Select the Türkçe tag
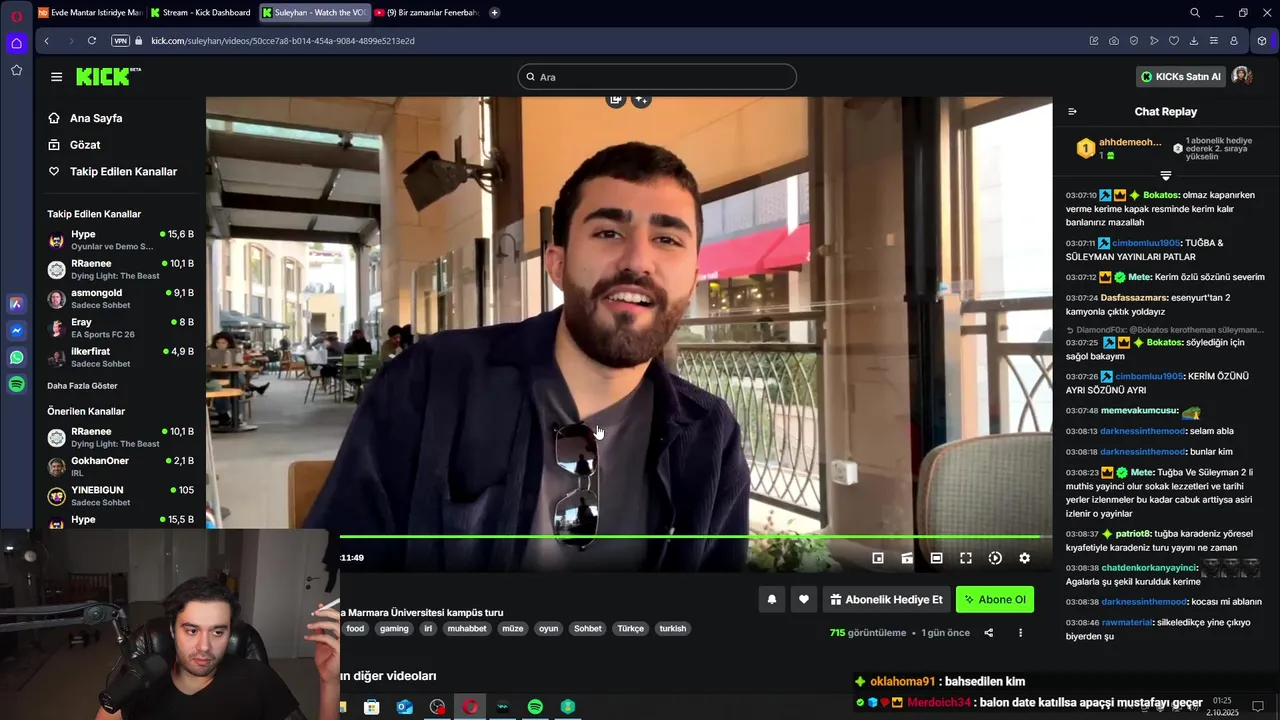The height and width of the screenshot is (720, 1280). coord(631,629)
